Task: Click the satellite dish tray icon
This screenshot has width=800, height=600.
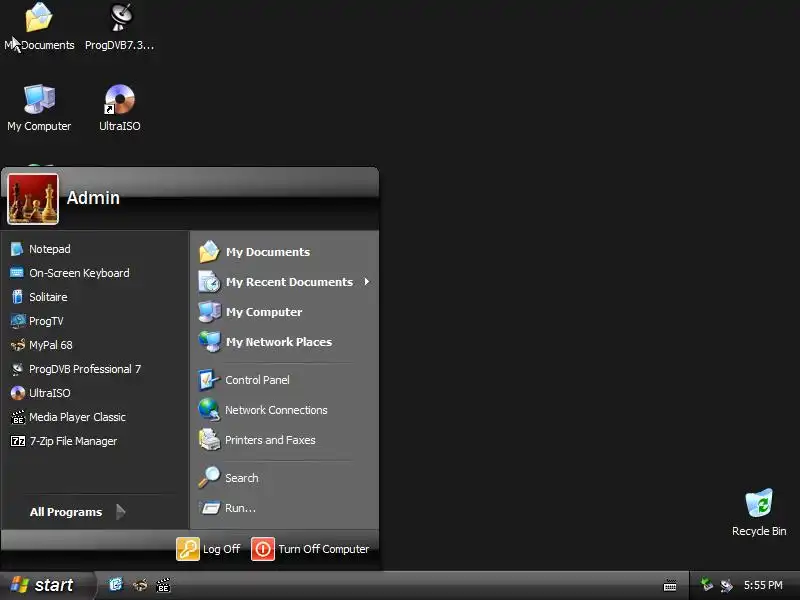Action: click(x=726, y=585)
